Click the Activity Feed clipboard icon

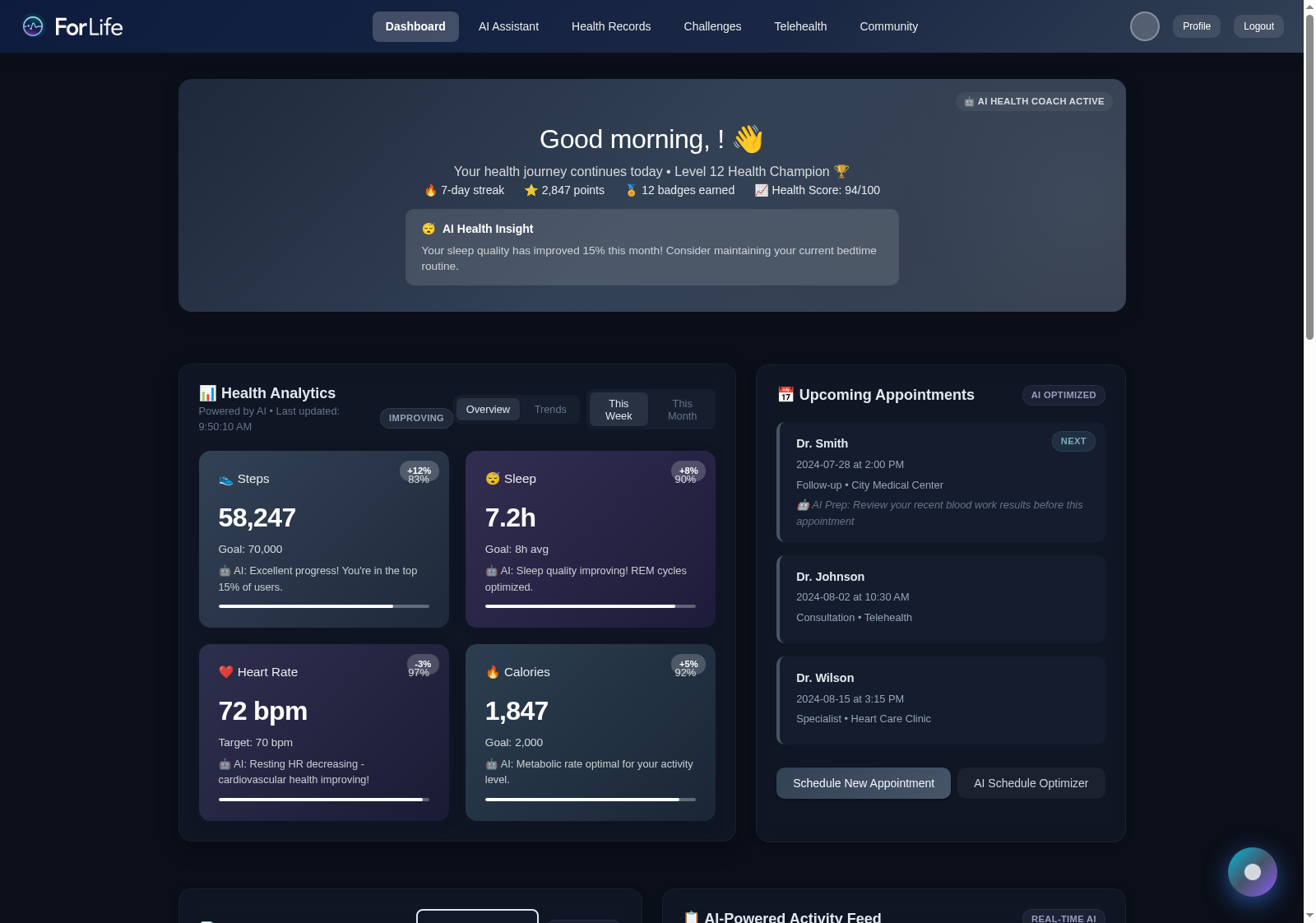click(x=691, y=917)
